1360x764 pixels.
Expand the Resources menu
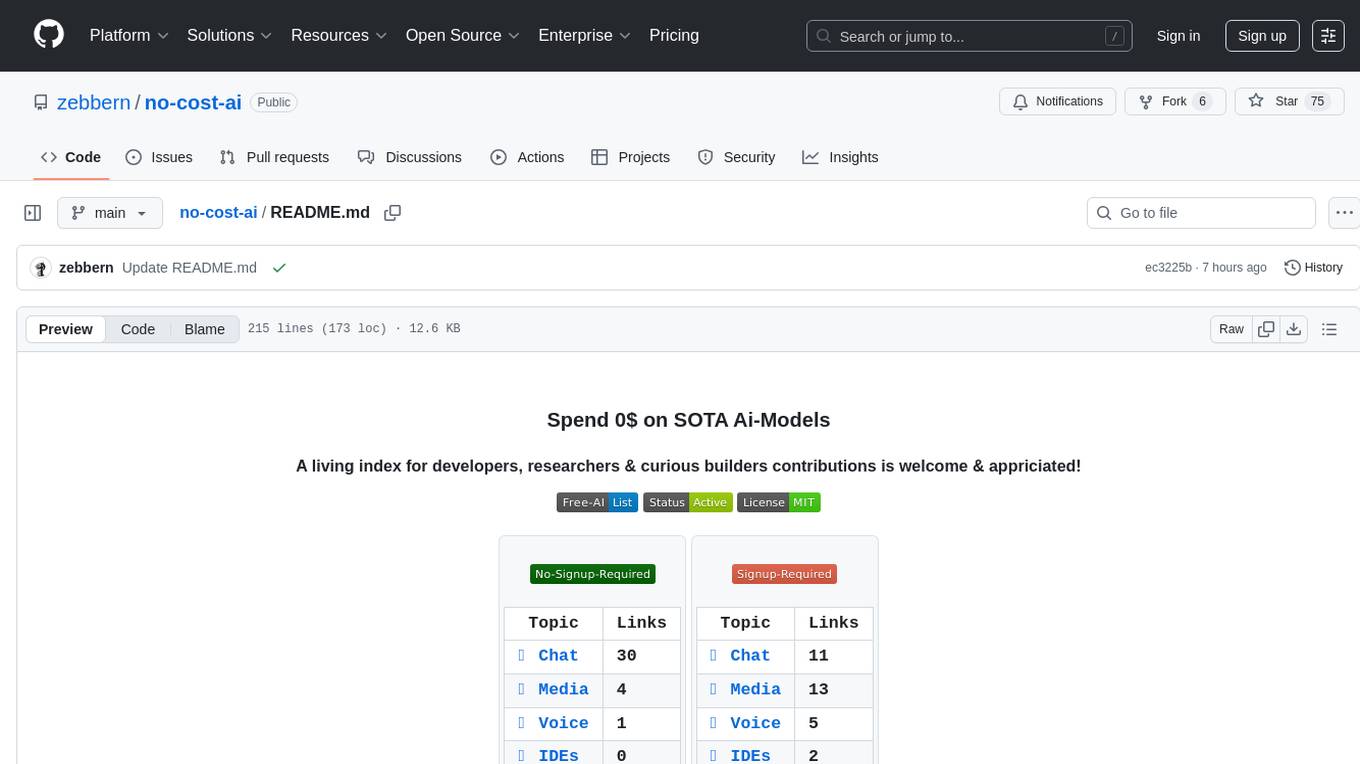pyautogui.click(x=340, y=35)
